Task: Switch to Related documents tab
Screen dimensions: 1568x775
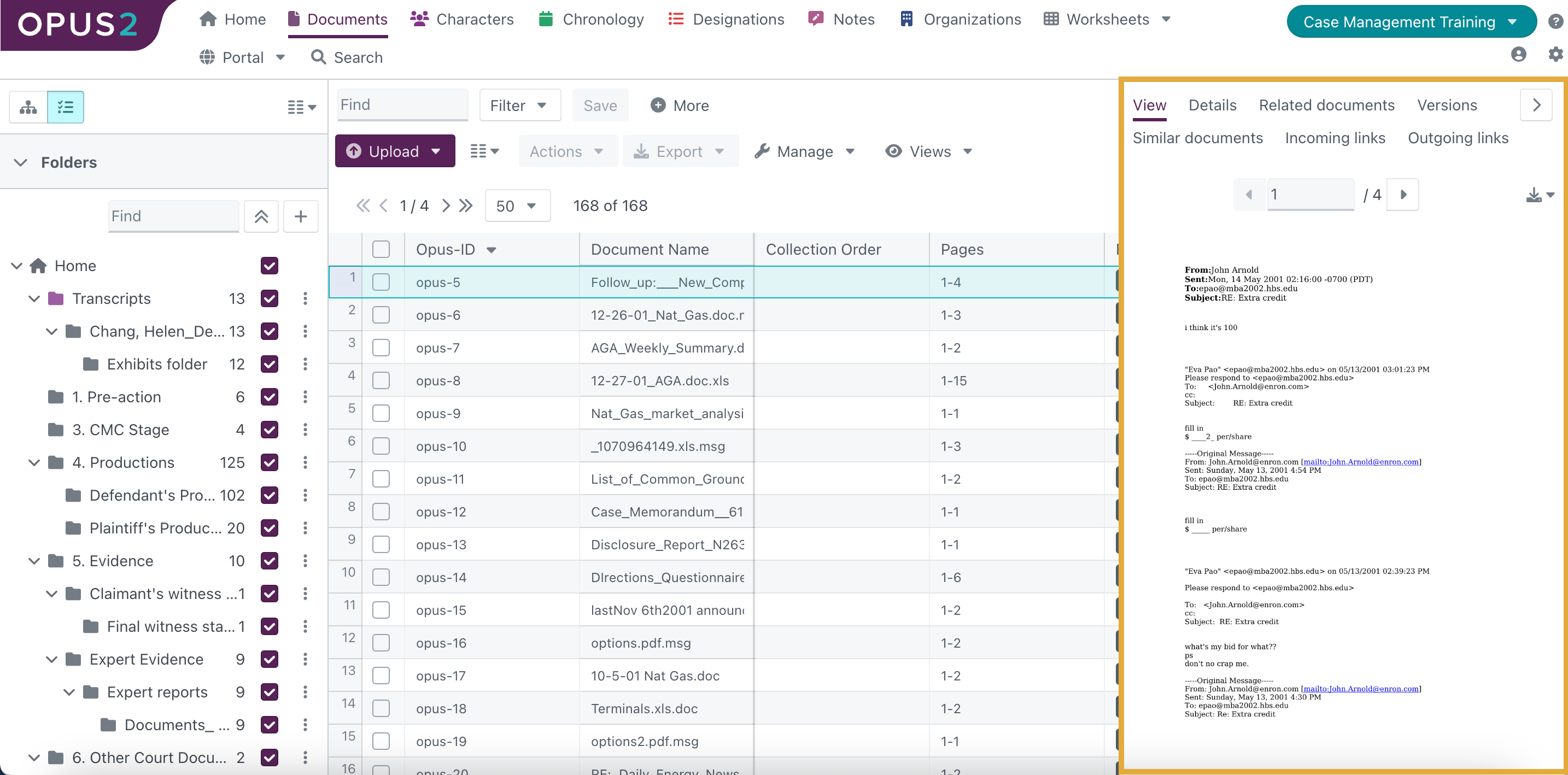Action: pyautogui.click(x=1326, y=104)
